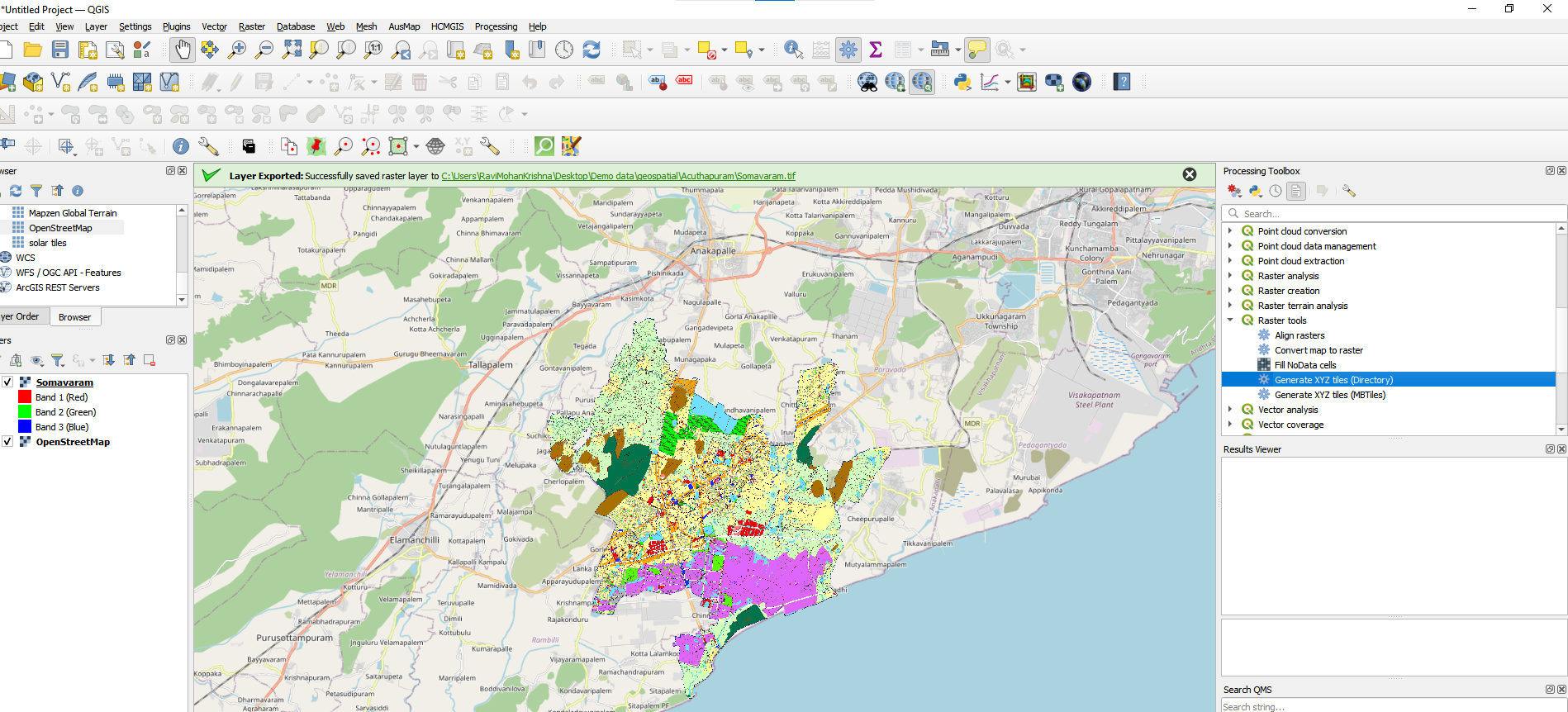Click Zoom Full extent icon
The image size is (1568, 712).
tap(292, 50)
